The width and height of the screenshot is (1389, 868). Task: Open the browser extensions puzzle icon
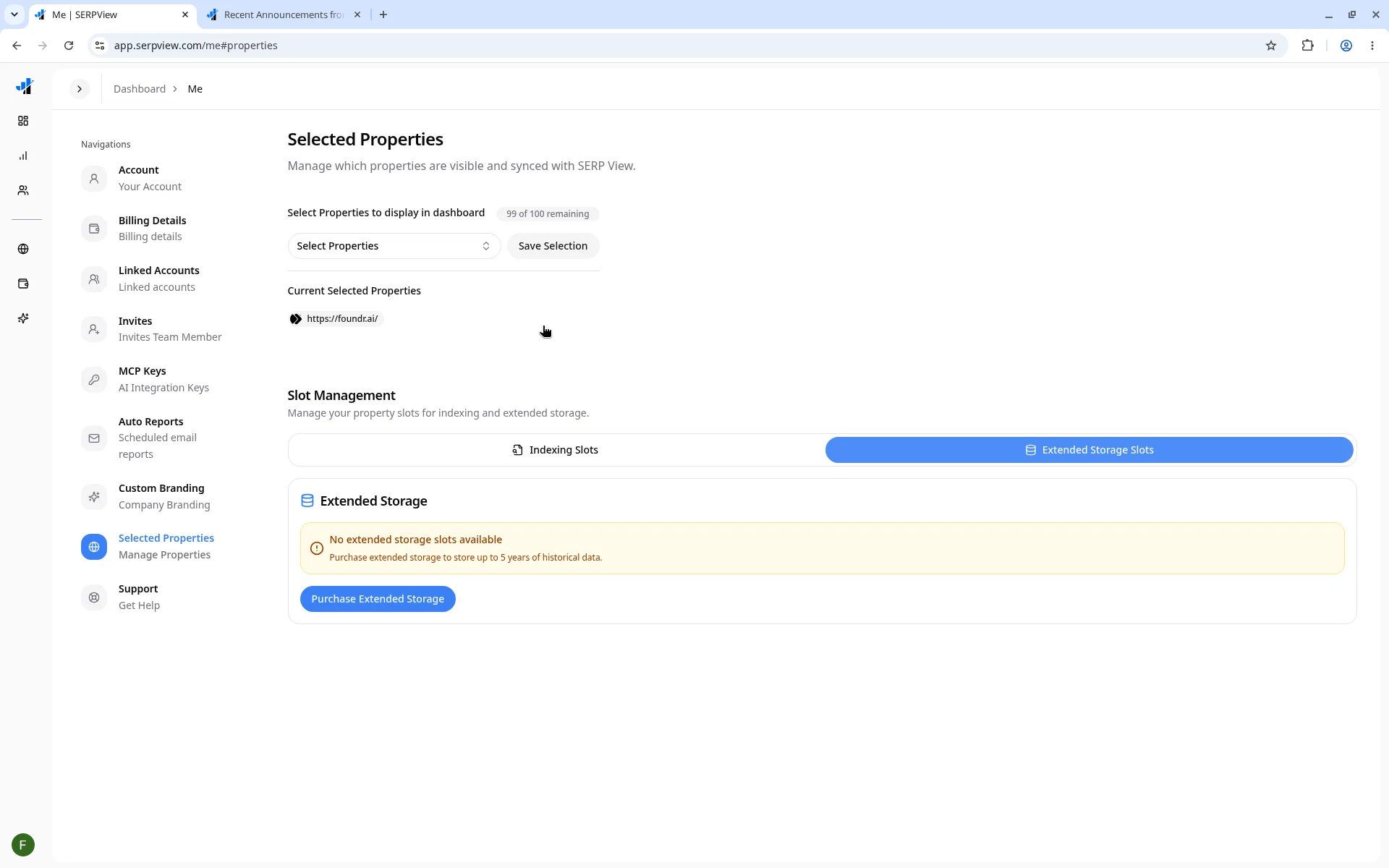[x=1308, y=46]
